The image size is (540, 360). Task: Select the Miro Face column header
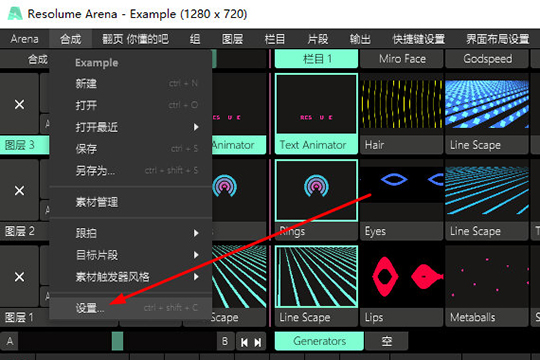pos(401,59)
